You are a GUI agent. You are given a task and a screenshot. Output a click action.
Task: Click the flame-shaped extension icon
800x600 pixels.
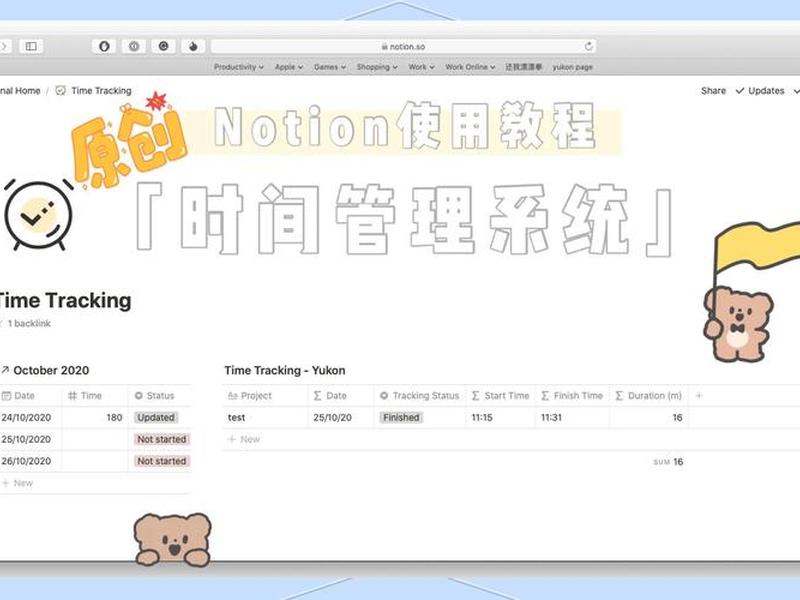193,46
